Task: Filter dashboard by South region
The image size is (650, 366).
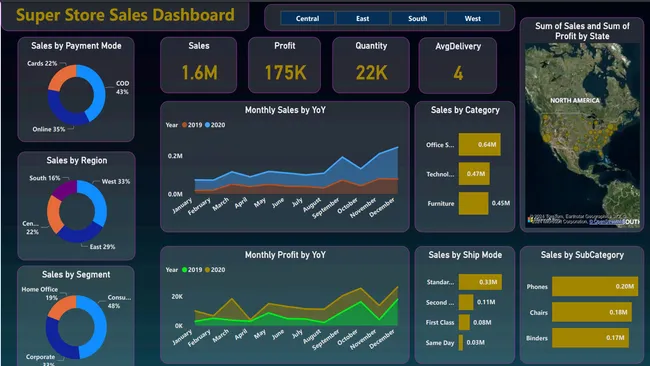Action: click(x=418, y=18)
